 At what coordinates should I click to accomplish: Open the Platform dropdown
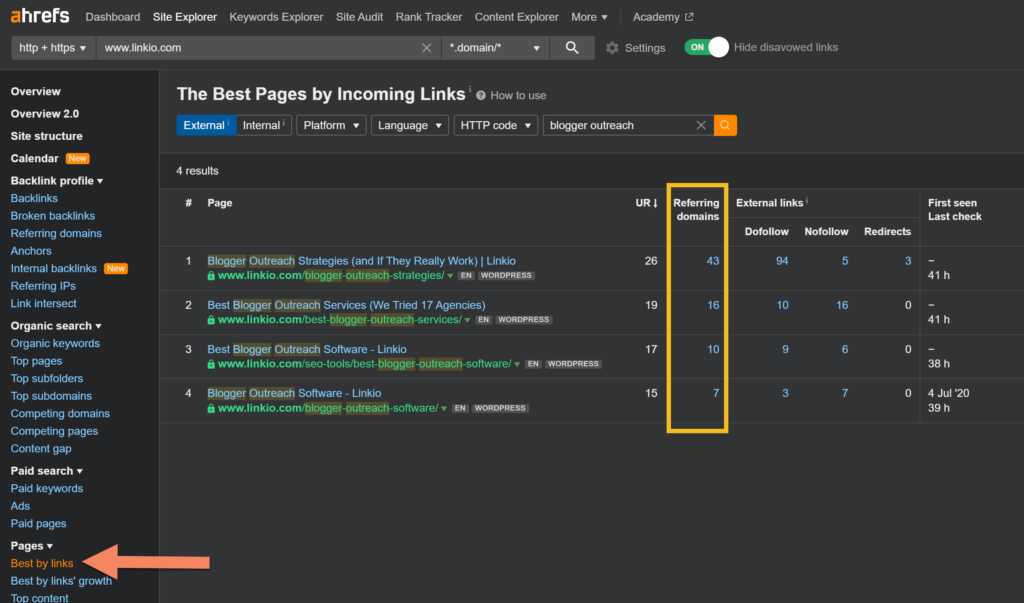click(x=330, y=125)
